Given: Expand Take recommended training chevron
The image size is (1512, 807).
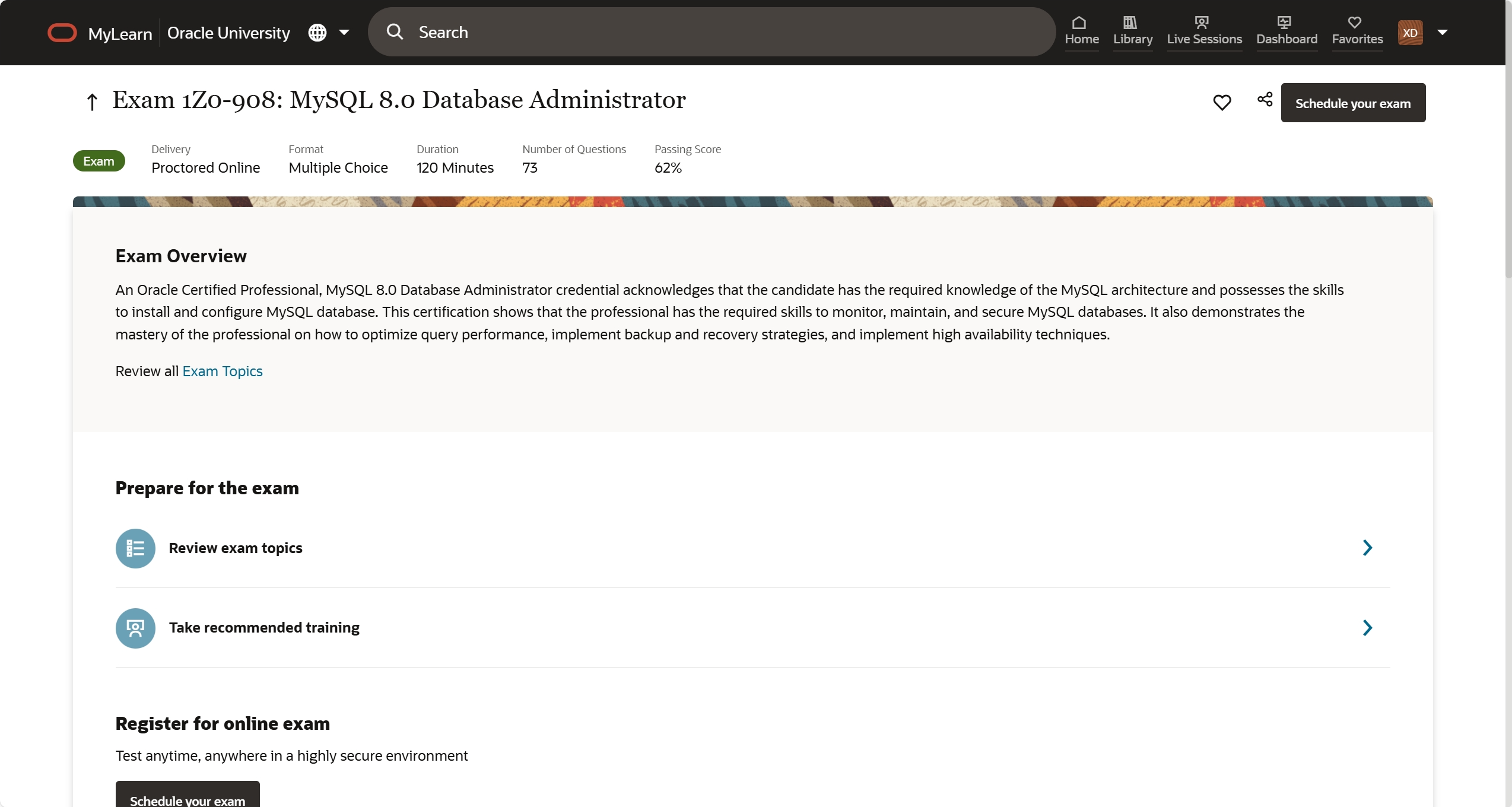Looking at the screenshot, I should 1367,628.
